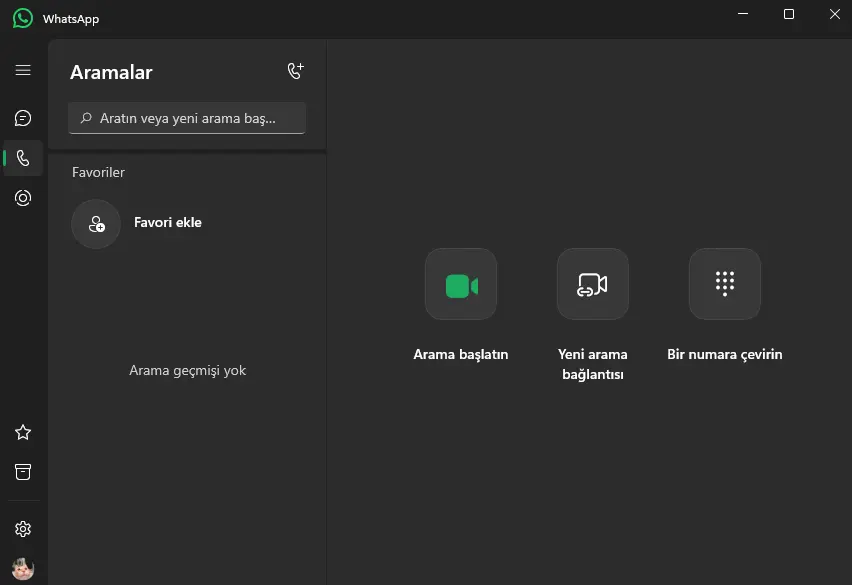852x585 pixels.
Task: Switch to the Chats view
Action: [x=23, y=118]
